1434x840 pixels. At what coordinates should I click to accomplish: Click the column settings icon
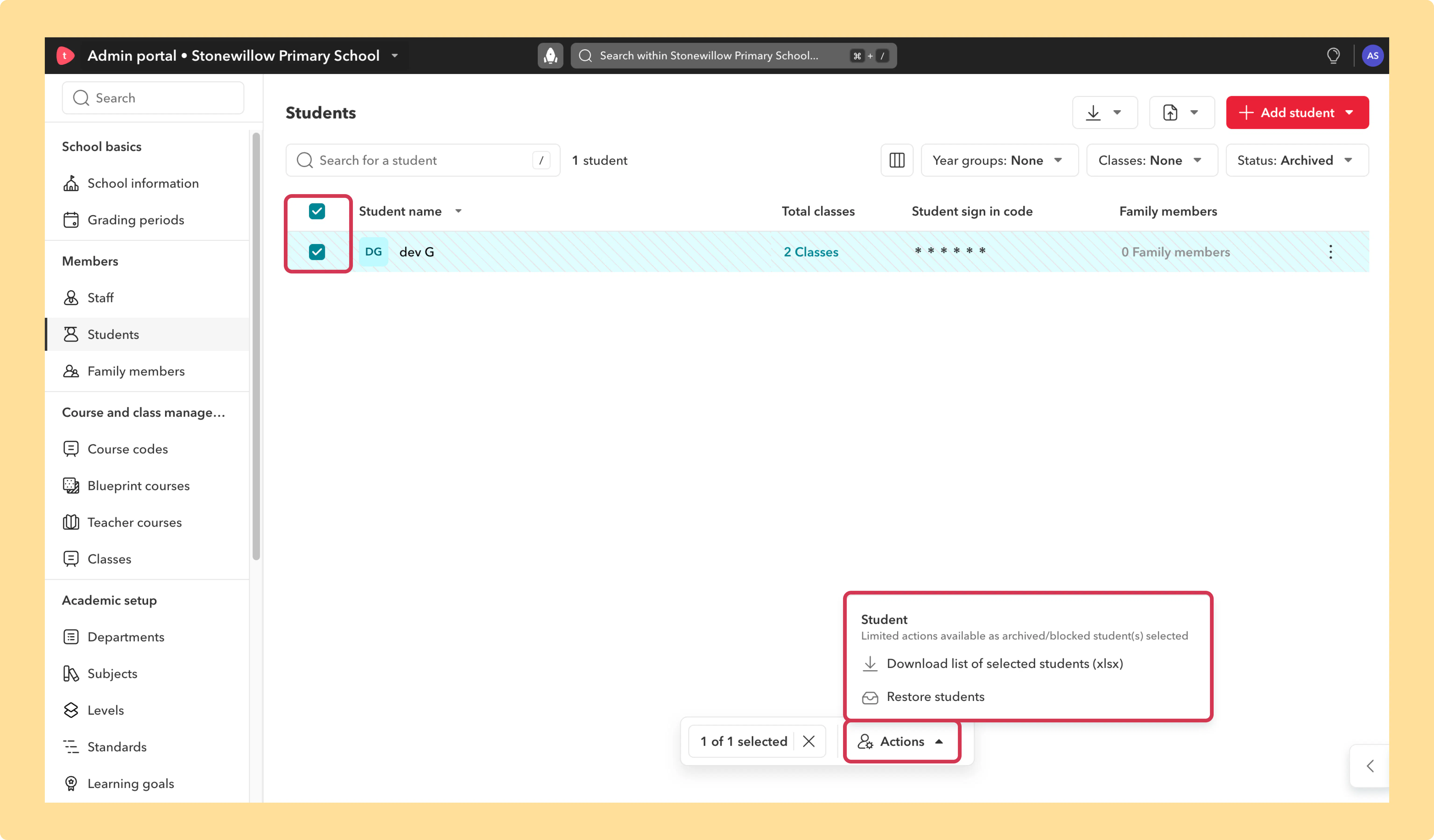click(x=897, y=160)
